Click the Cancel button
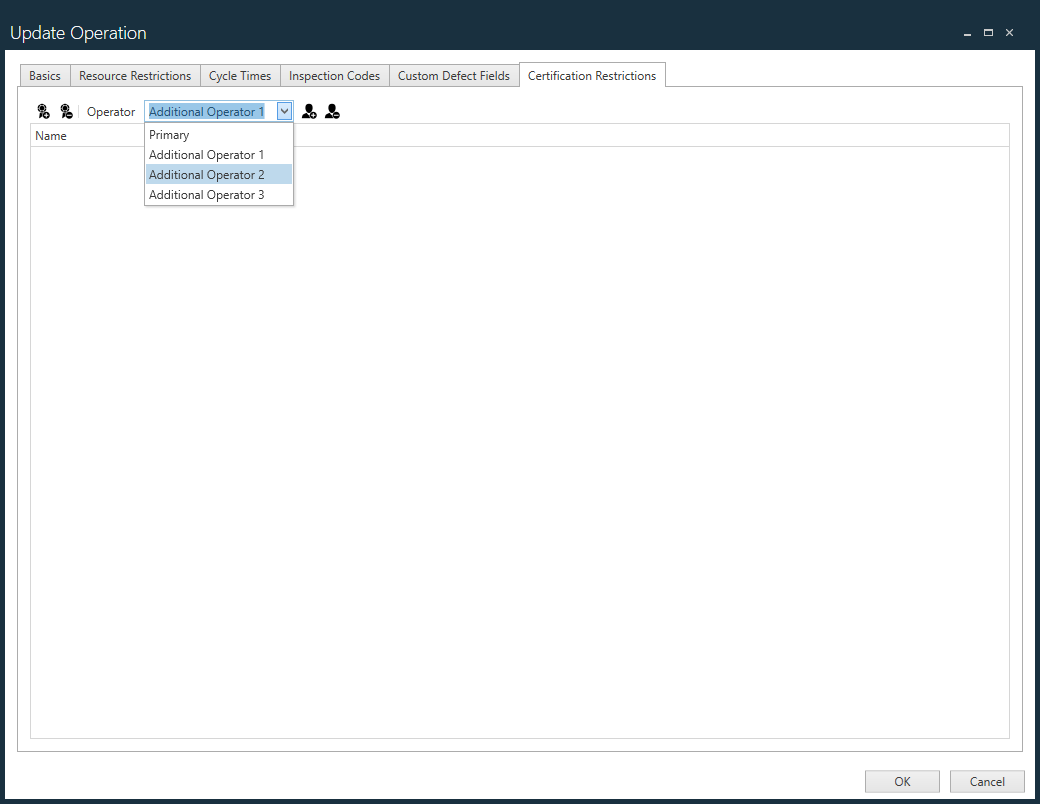 [x=987, y=781]
